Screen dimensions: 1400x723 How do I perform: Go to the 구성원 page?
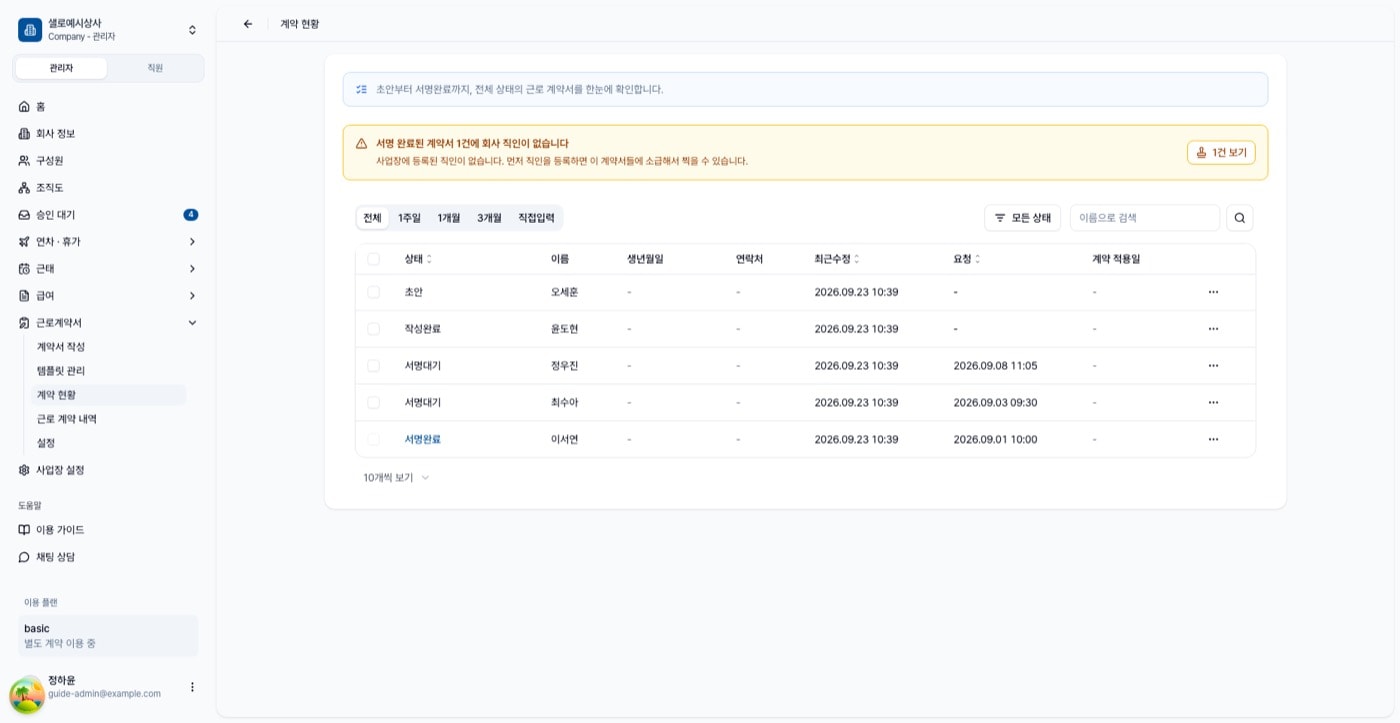coord(108,160)
